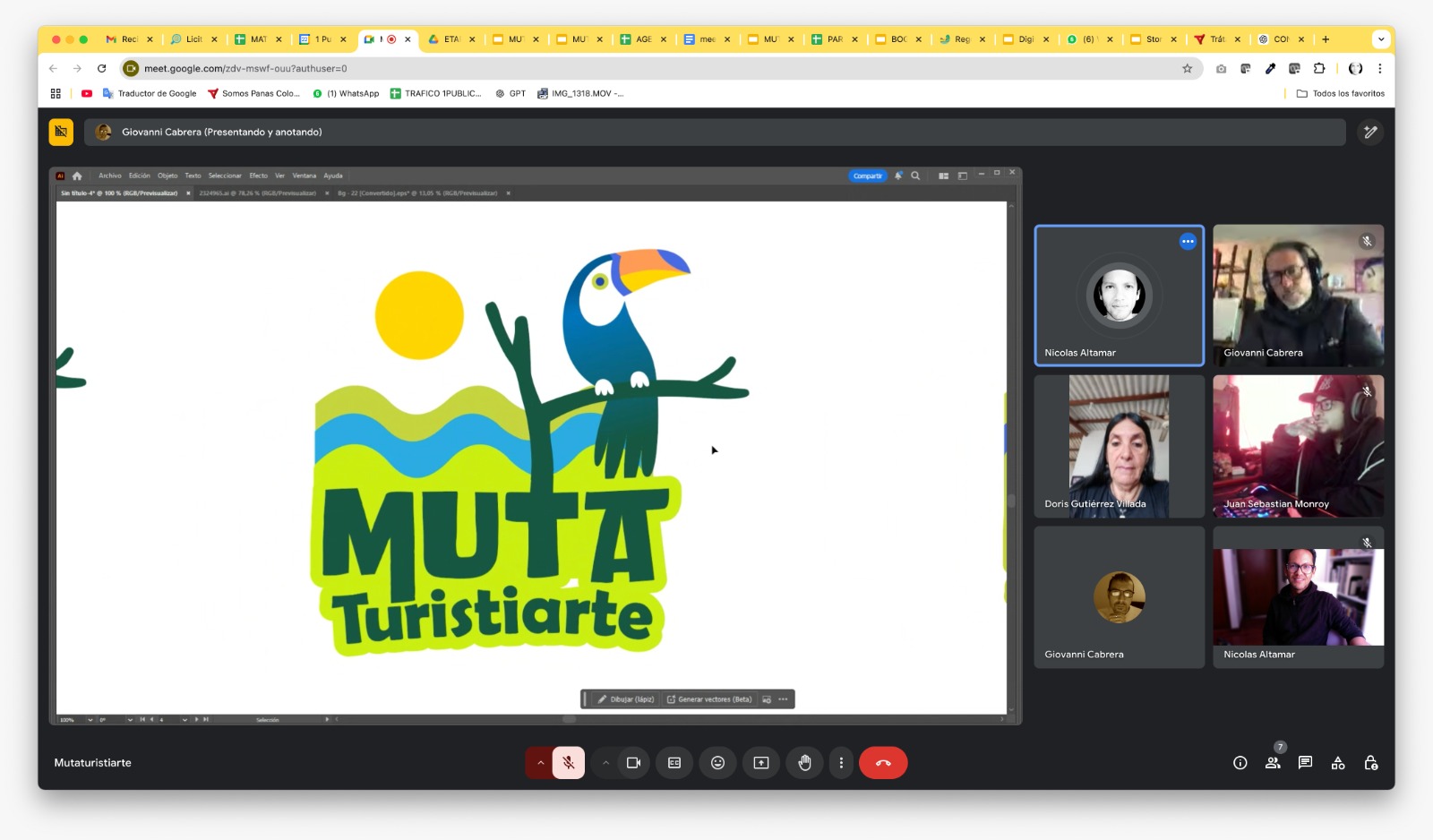Screen dimensions: 1433x840
Task: Click the yellow stop-presentation icon at top left
Action: point(61,132)
